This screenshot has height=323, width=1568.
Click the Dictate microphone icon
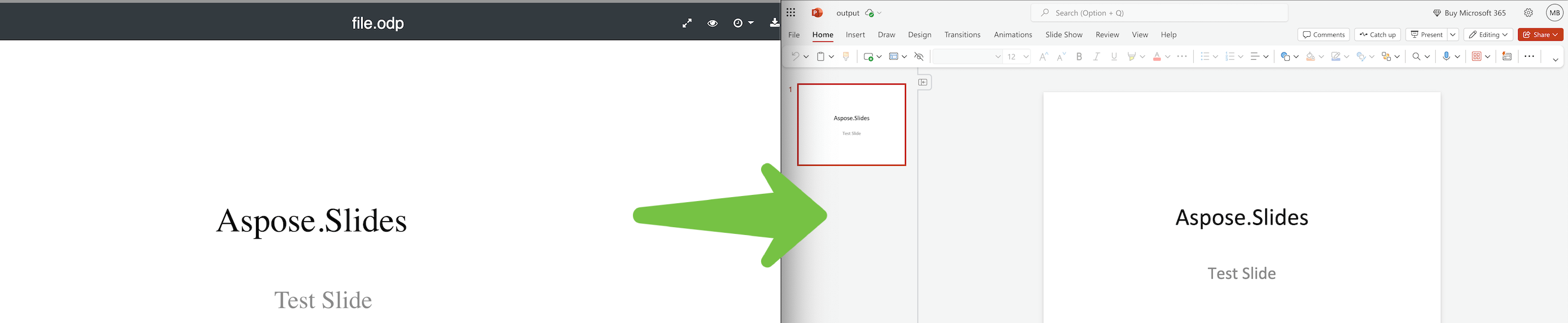point(1446,57)
